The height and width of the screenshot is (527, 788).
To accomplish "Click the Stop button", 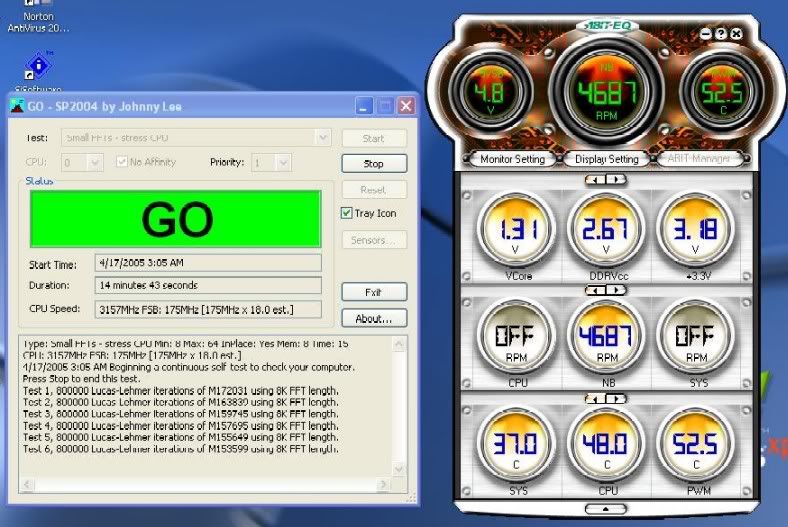I will pyautogui.click(x=373, y=163).
